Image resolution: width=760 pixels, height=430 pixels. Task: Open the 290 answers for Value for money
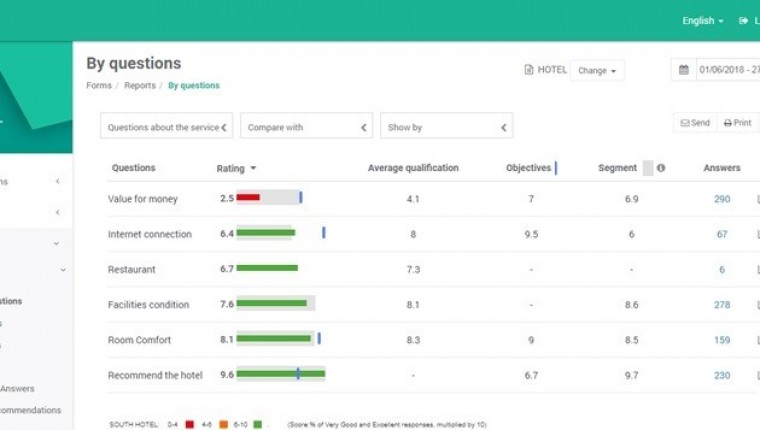[721, 199]
